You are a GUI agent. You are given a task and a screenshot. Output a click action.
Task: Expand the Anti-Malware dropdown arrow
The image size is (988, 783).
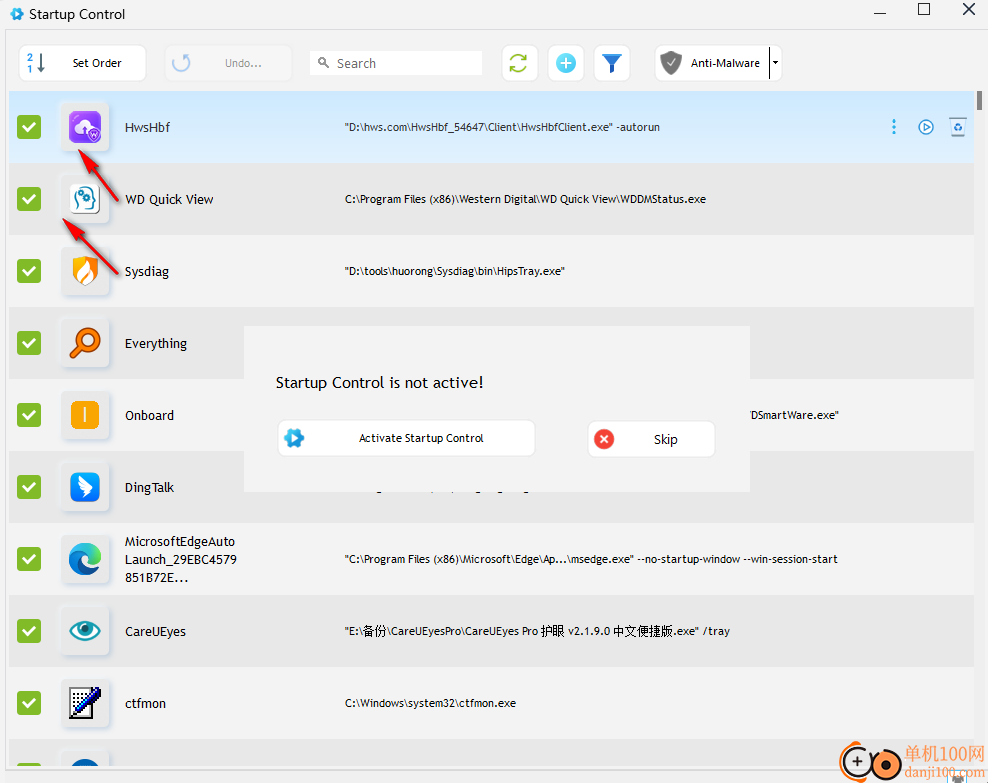pos(776,63)
